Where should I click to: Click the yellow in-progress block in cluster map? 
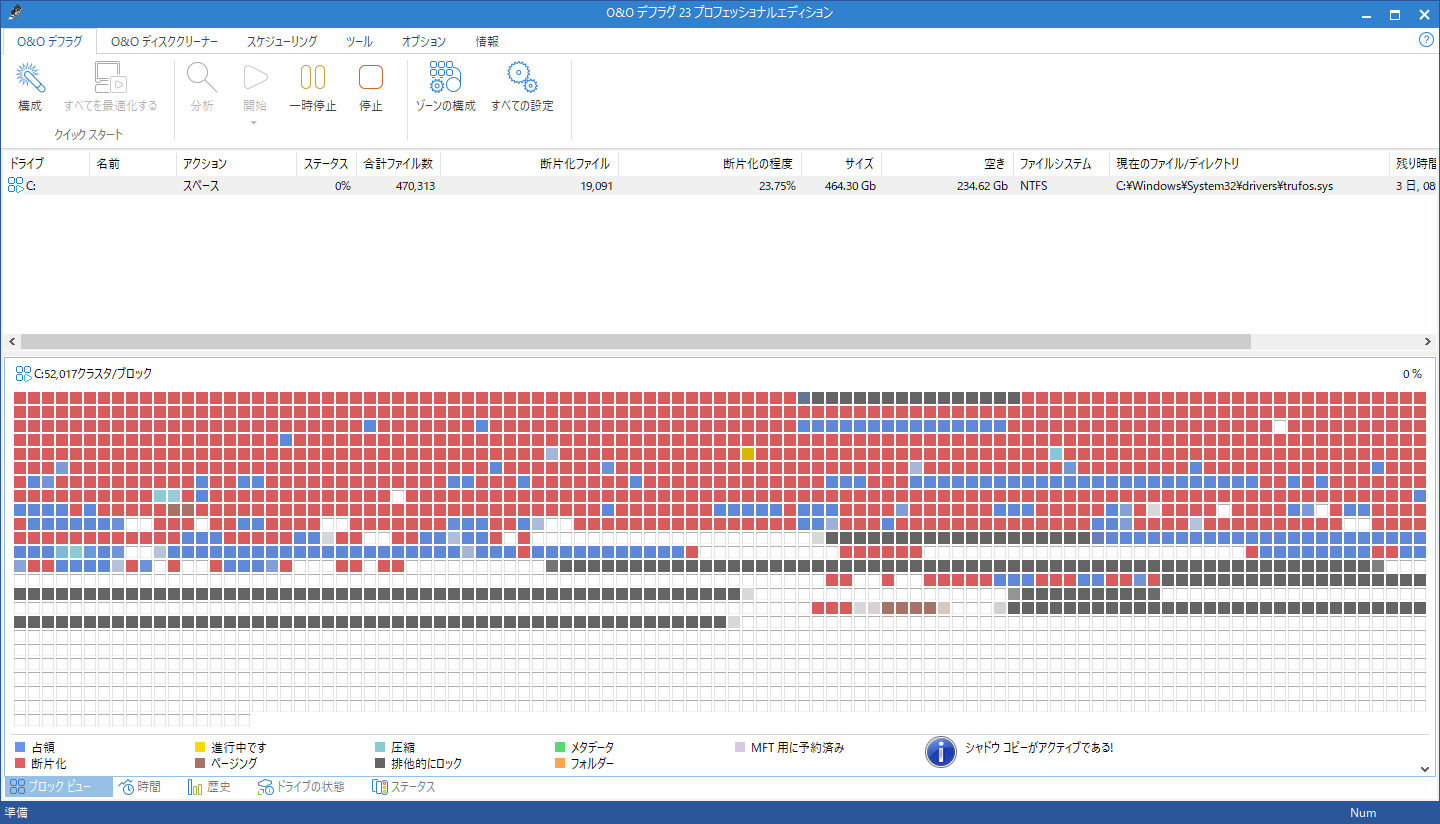[x=747, y=454]
